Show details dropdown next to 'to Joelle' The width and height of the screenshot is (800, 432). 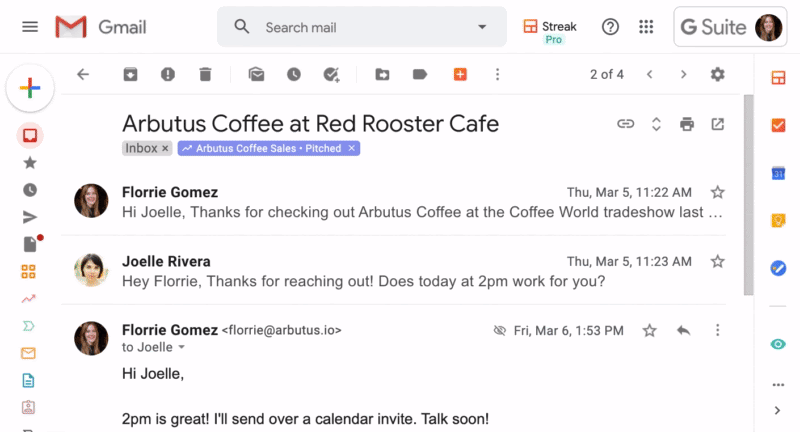pyautogui.click(x=182, y=347)
